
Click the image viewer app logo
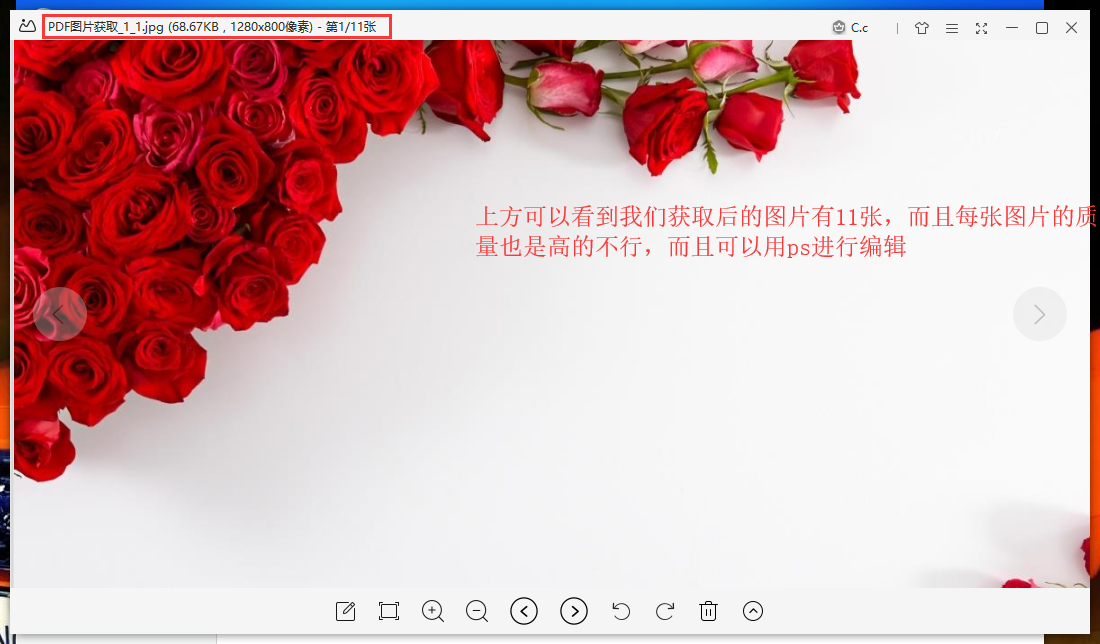(27, 27)
